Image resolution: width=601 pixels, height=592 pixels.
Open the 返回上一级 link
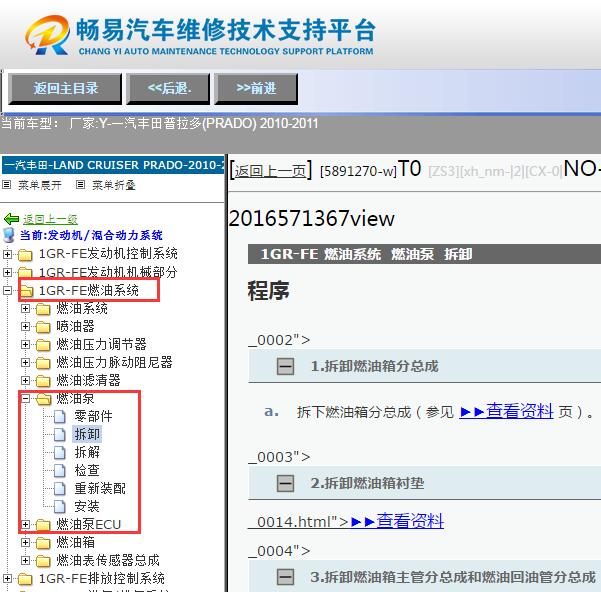51,219
